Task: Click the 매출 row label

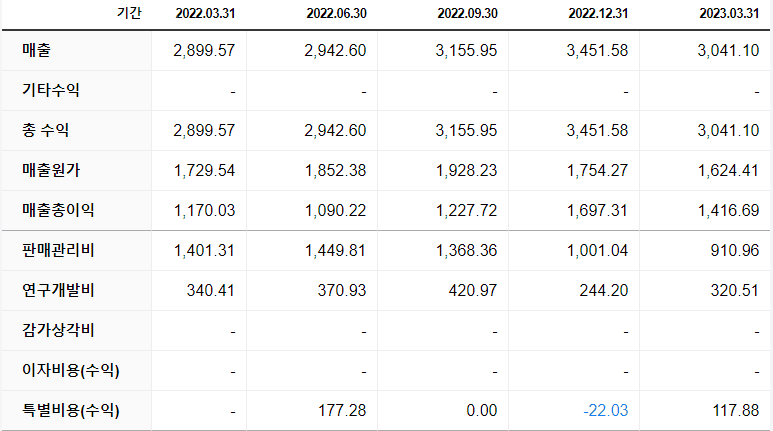Action: click(x=40, y=50)
